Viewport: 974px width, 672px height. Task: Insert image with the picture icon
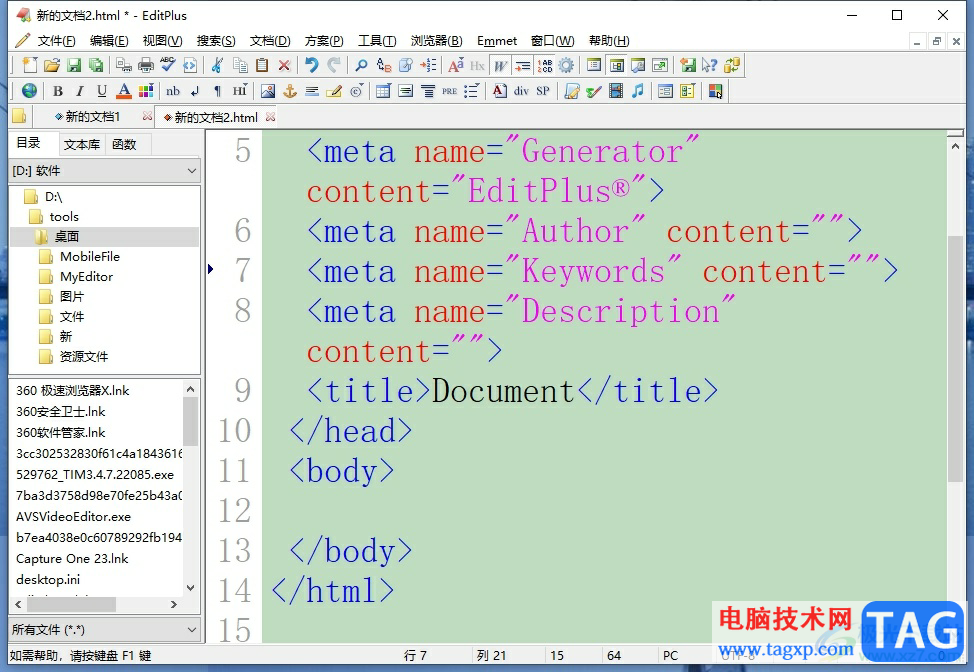(x=268, y=91)
